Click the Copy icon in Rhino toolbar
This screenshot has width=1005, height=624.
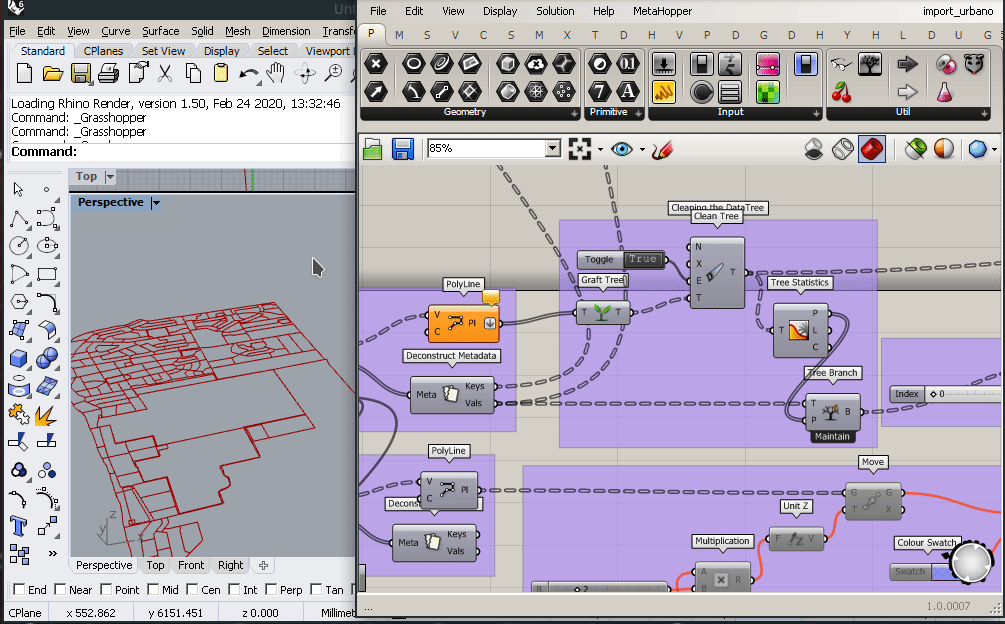coord(193,74)
